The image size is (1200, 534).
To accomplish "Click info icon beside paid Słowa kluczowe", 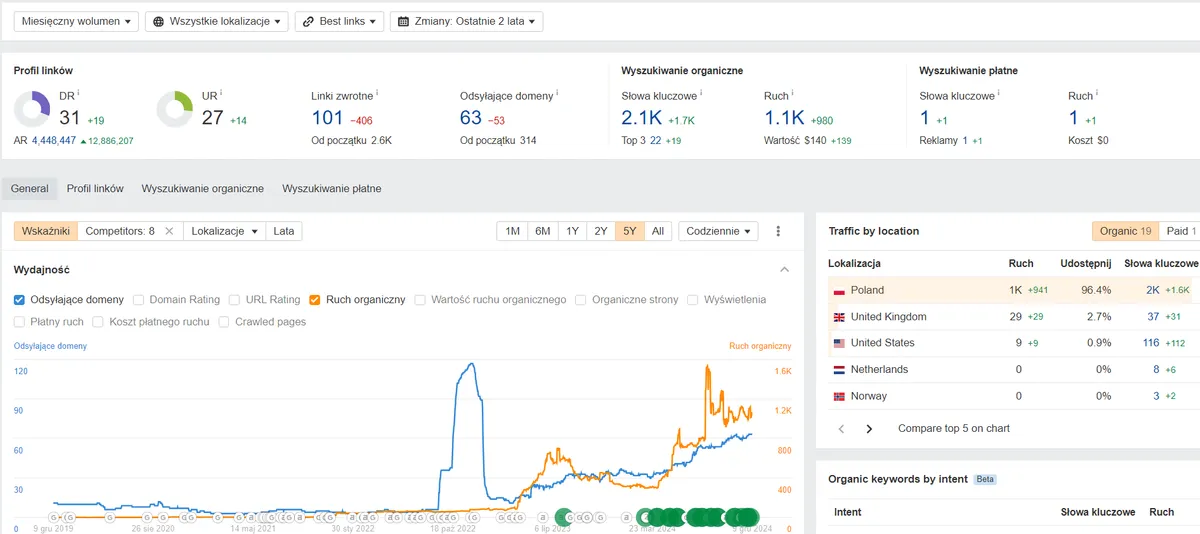I will click(x=999, y=94).
